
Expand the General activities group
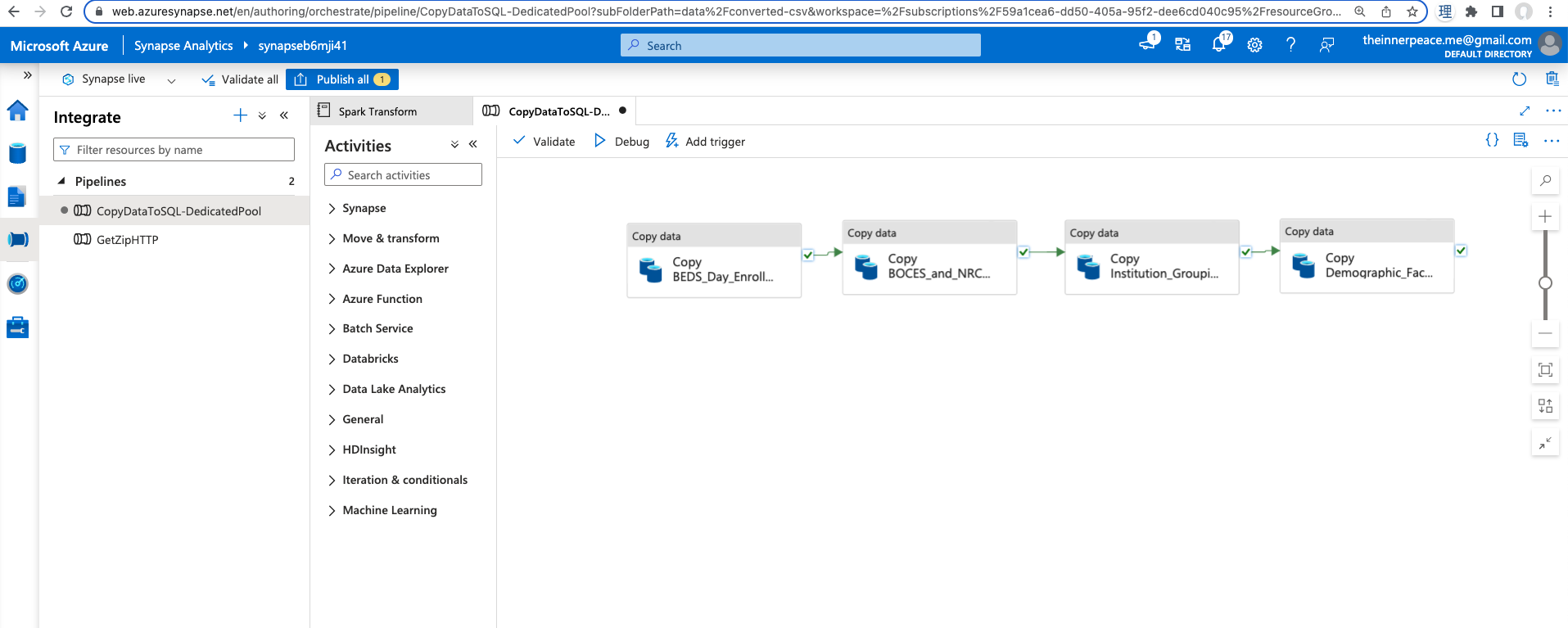click(x=332, y=420)
